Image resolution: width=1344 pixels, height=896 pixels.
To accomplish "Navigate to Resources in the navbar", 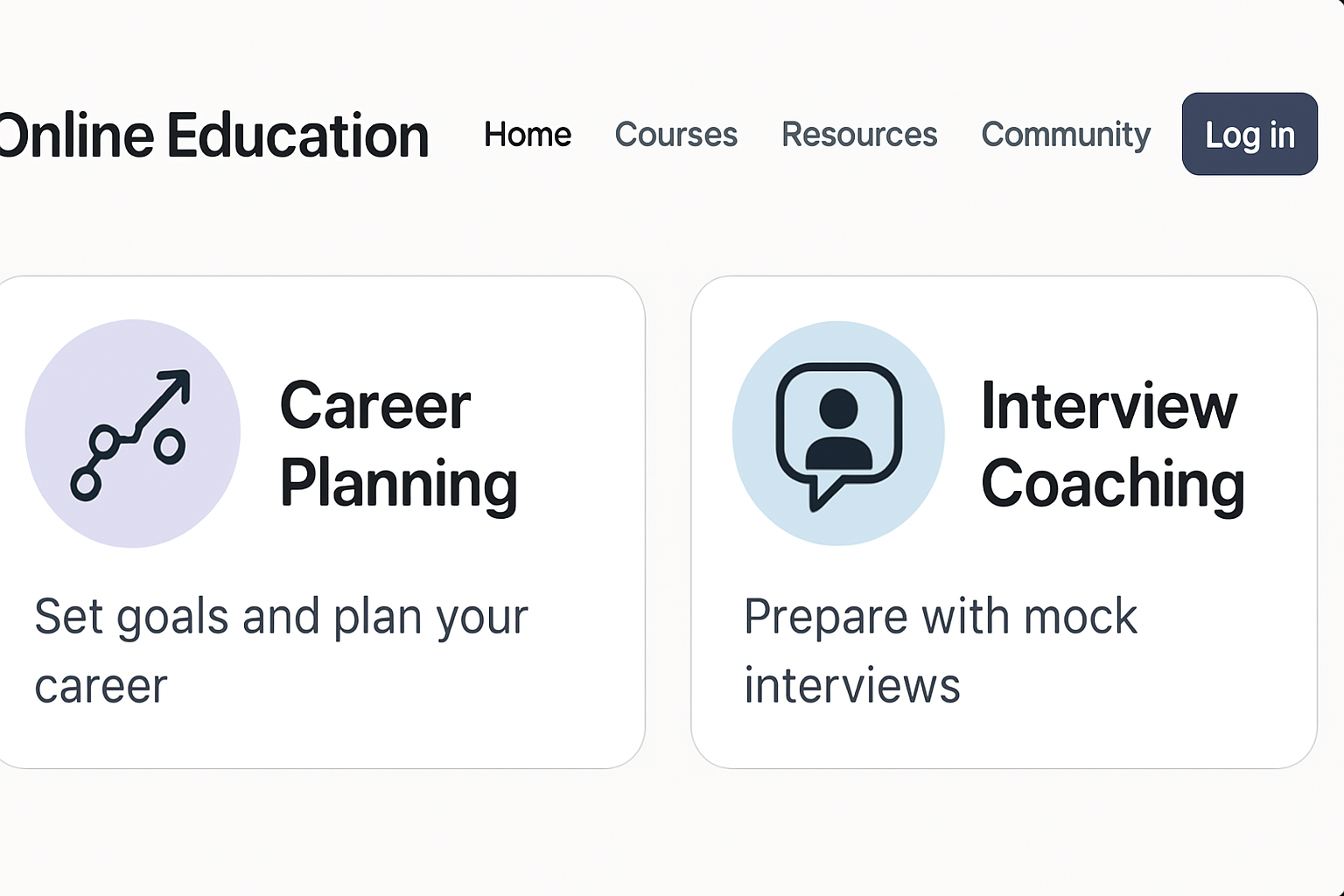I will [x=859, y=135].
